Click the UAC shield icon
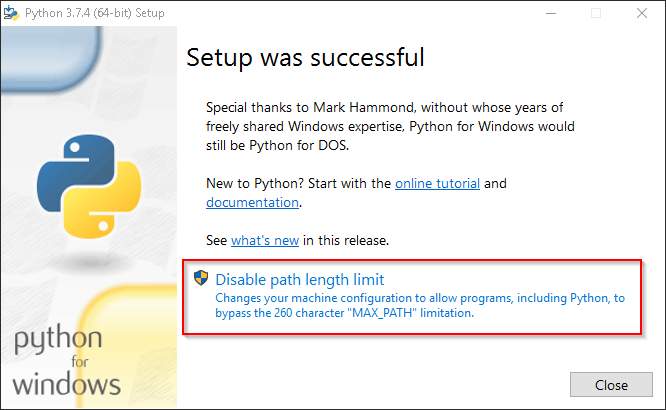This screenshot has height=410, width=666. (200, 279)
